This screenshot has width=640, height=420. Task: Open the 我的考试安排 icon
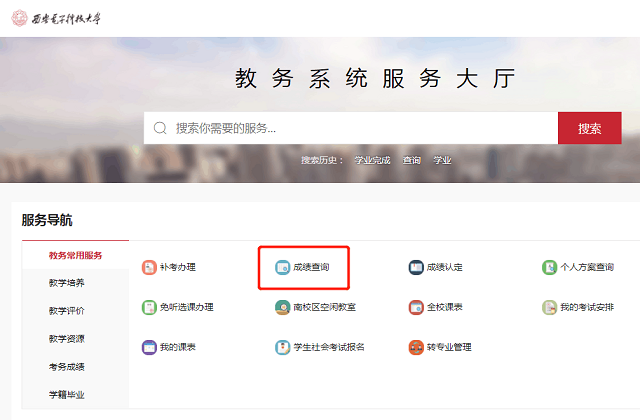click(x=549, y=307)
